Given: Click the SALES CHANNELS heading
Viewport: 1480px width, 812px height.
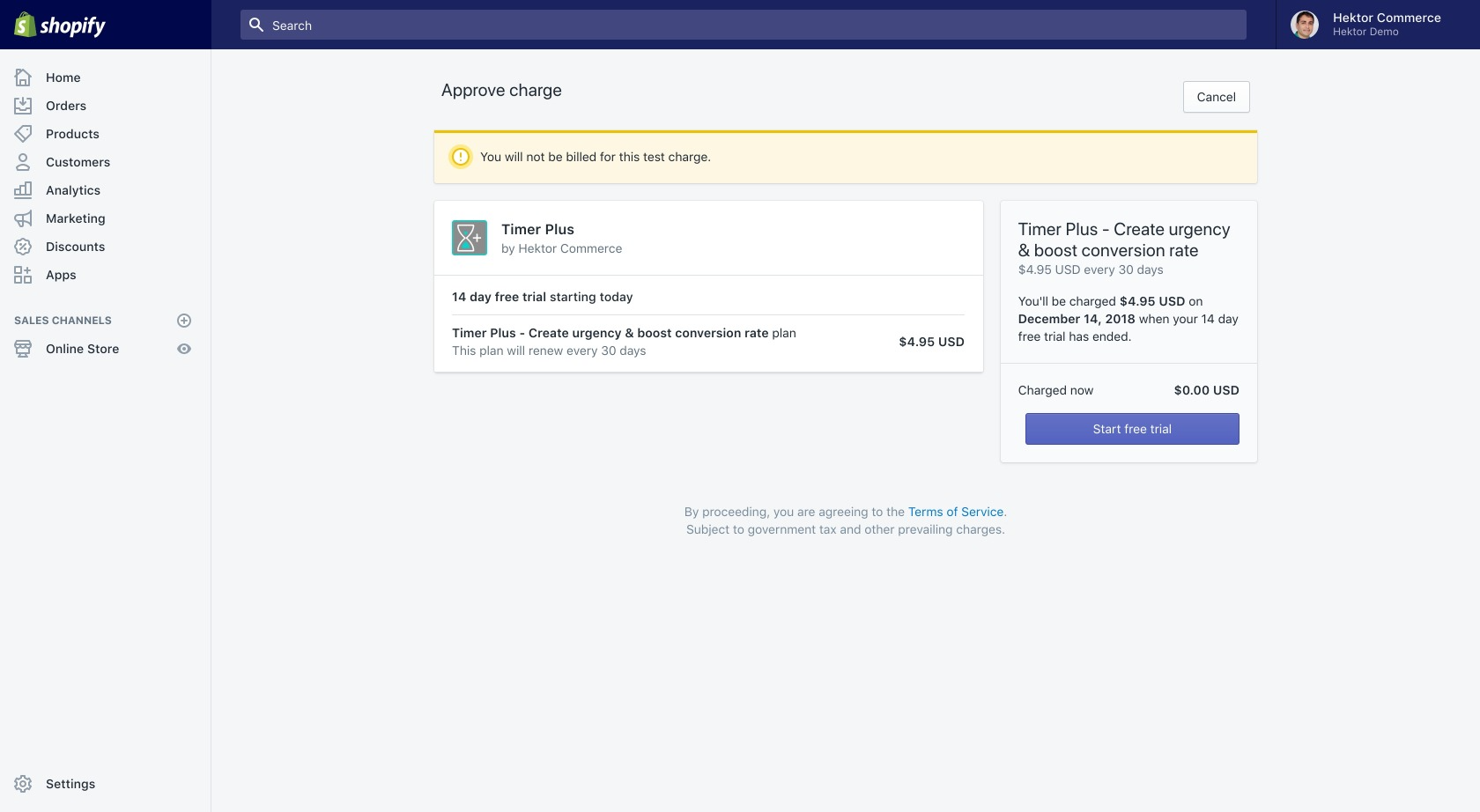Looking at the screenshot, I should [63, 321].
